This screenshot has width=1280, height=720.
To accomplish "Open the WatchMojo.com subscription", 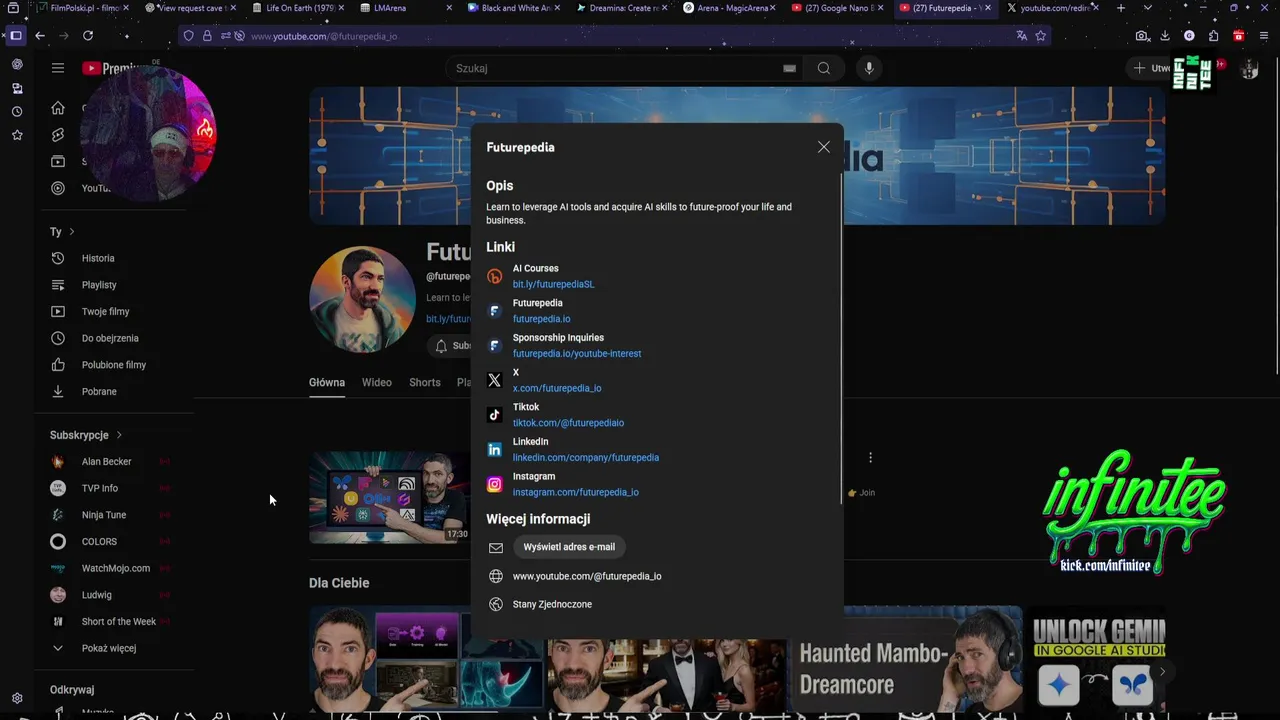I will point(115,568).
